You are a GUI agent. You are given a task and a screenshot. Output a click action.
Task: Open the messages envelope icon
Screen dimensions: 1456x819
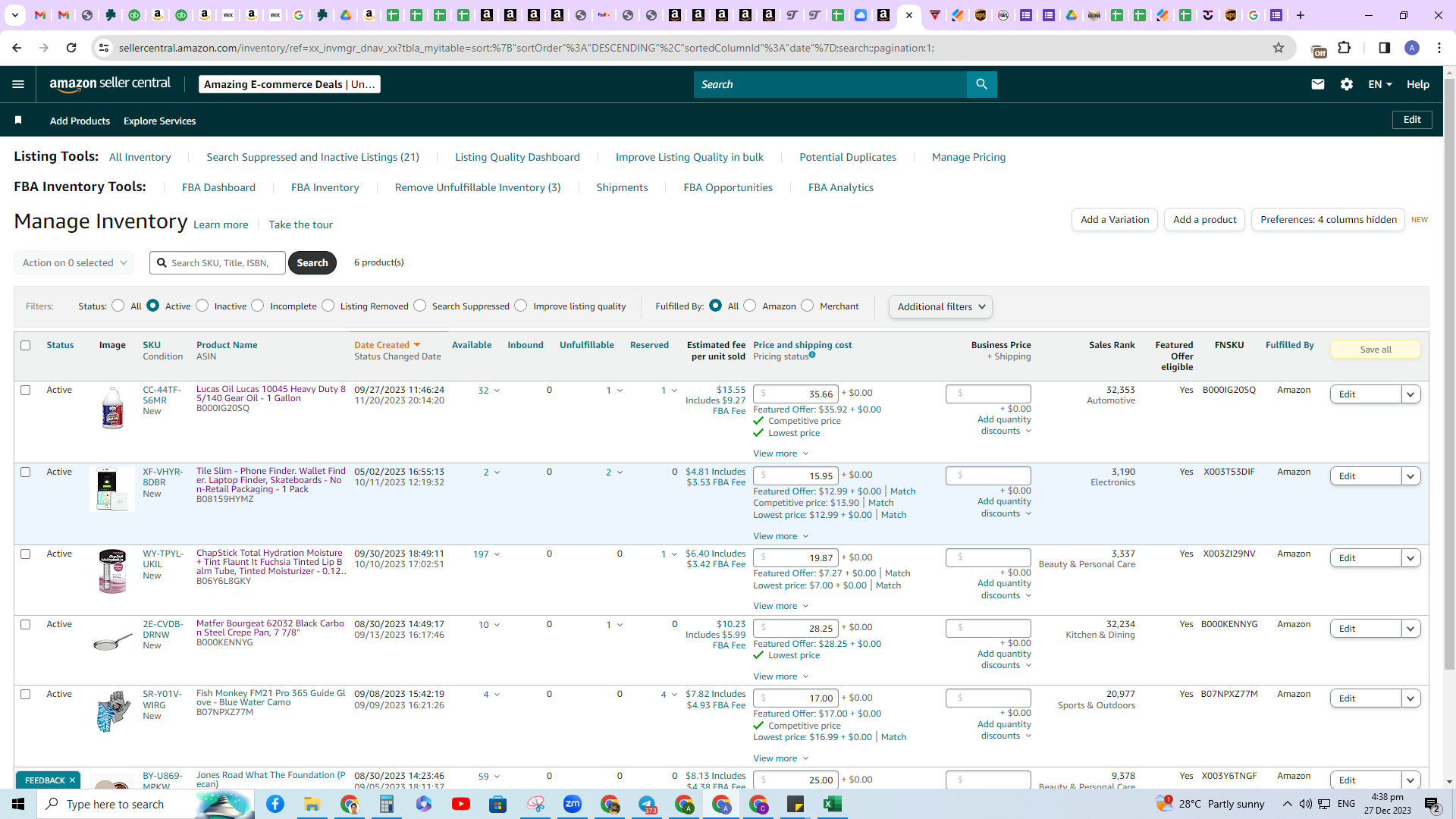(1318, 84)
